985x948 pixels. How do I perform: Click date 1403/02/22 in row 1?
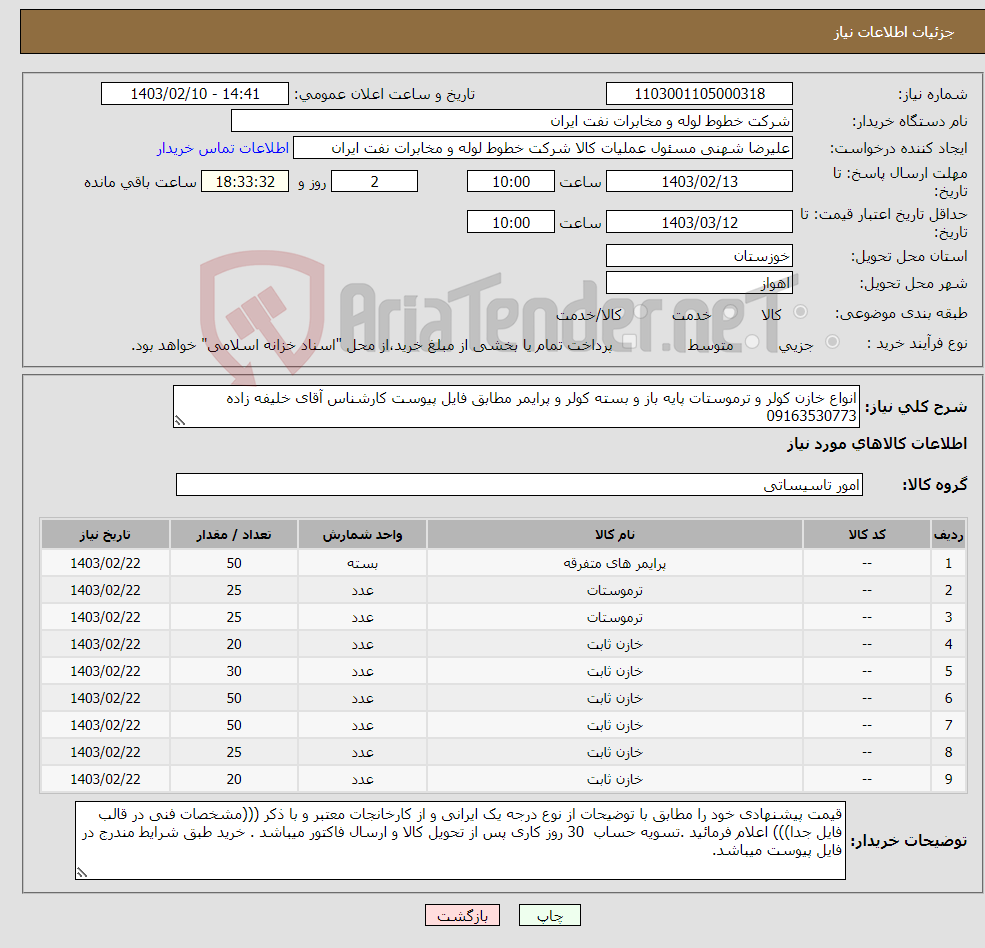(106, 564)
